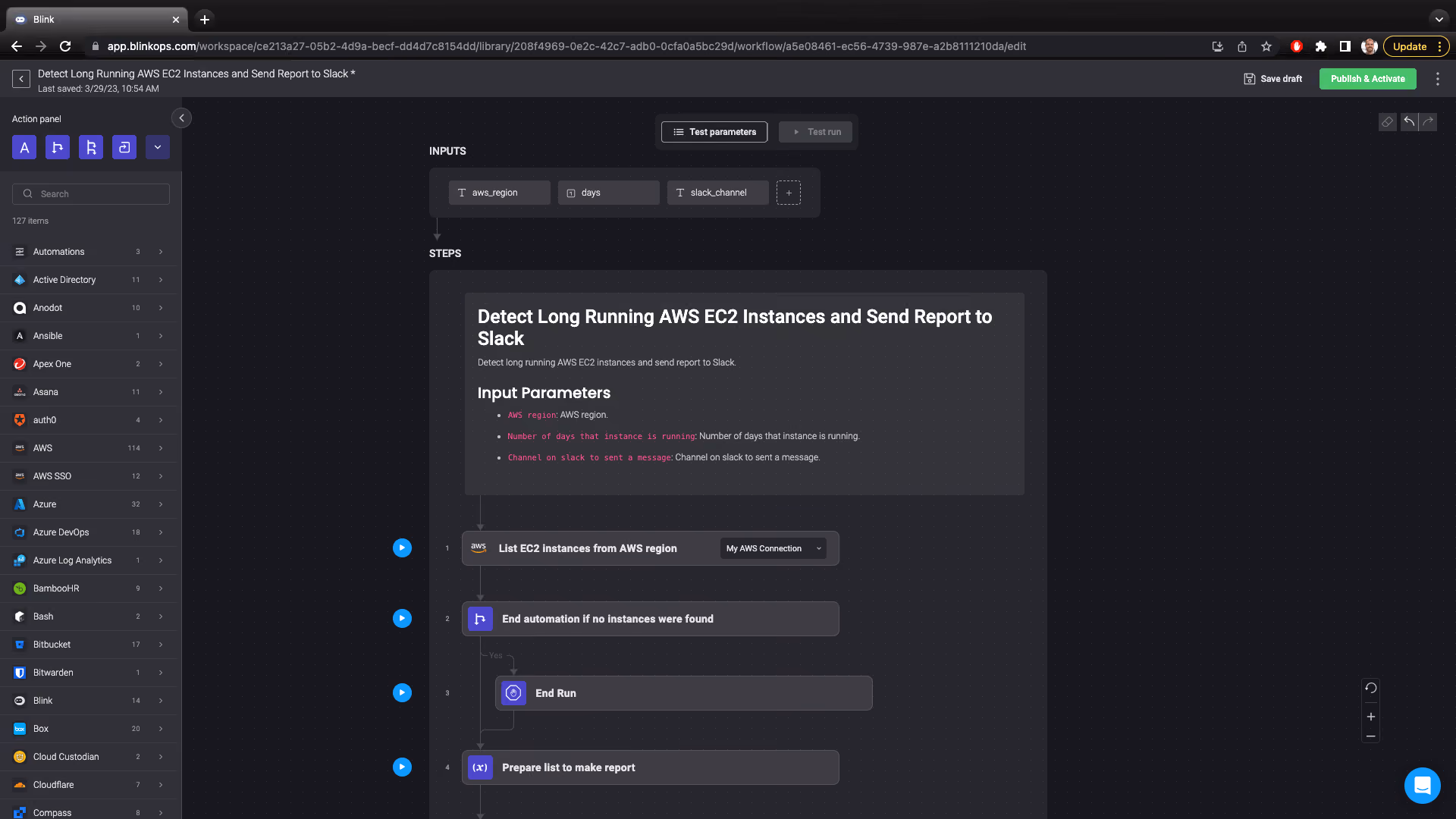Viewport: 1456px width, 819px height.
Task: Select the End Run step
Action: point(683,693)
